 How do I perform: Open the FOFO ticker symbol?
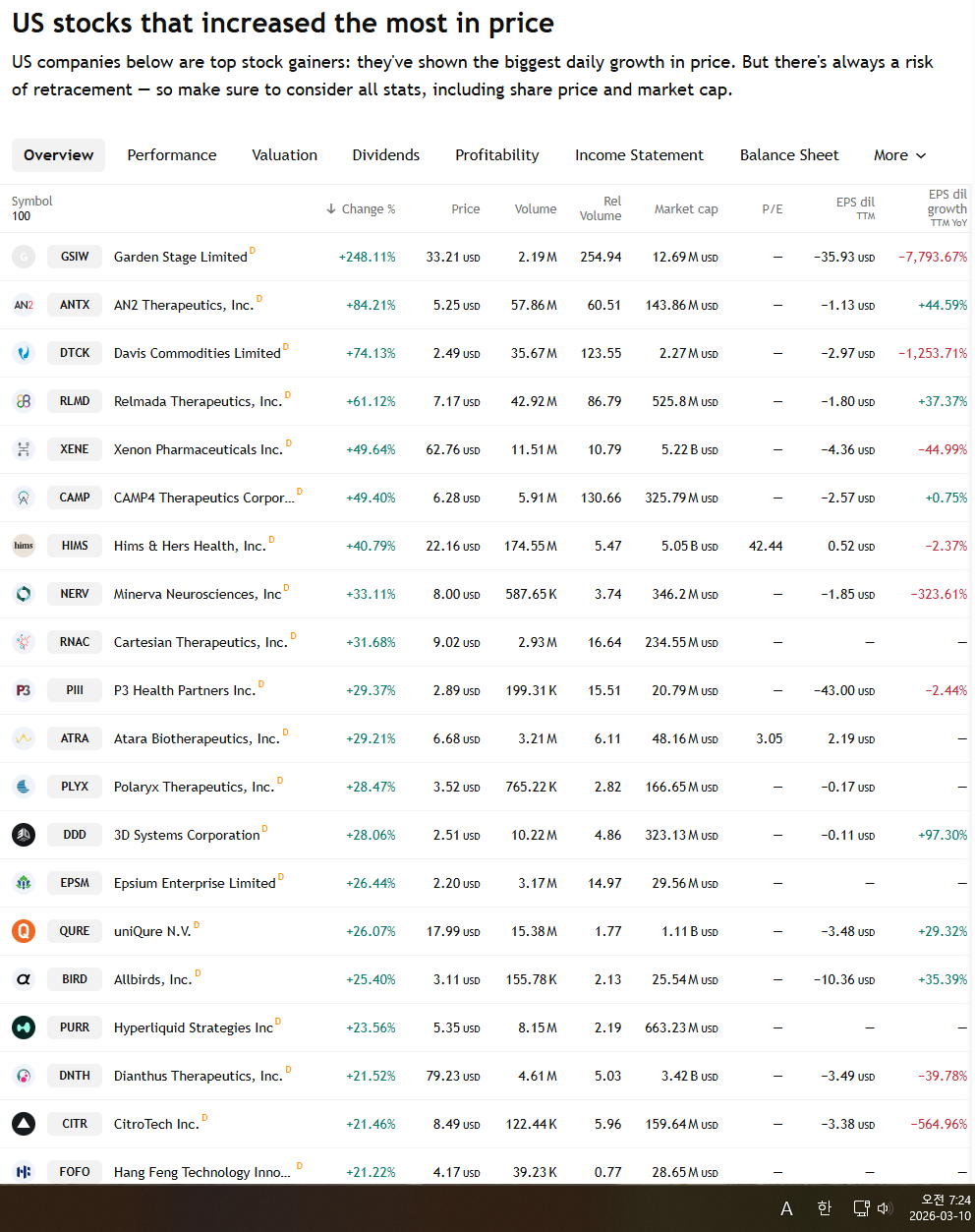pos(75,1172)
